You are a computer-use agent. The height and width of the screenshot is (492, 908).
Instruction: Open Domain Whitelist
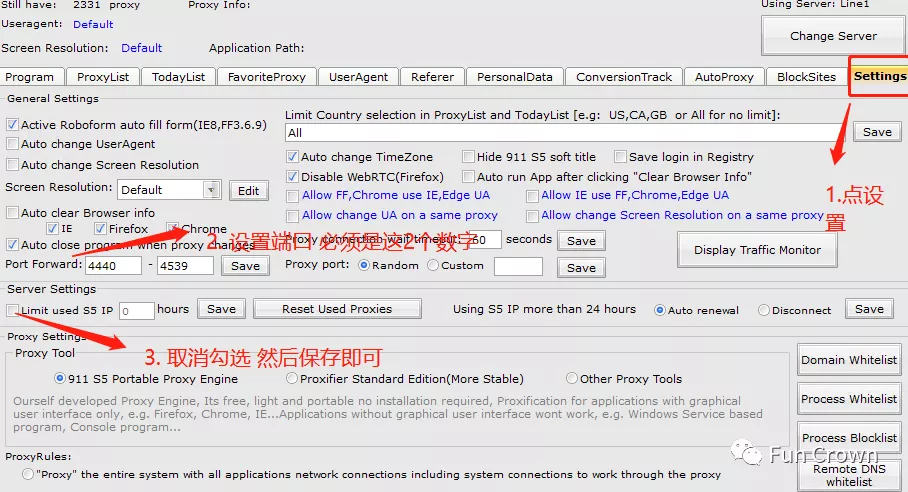(849, 360)
